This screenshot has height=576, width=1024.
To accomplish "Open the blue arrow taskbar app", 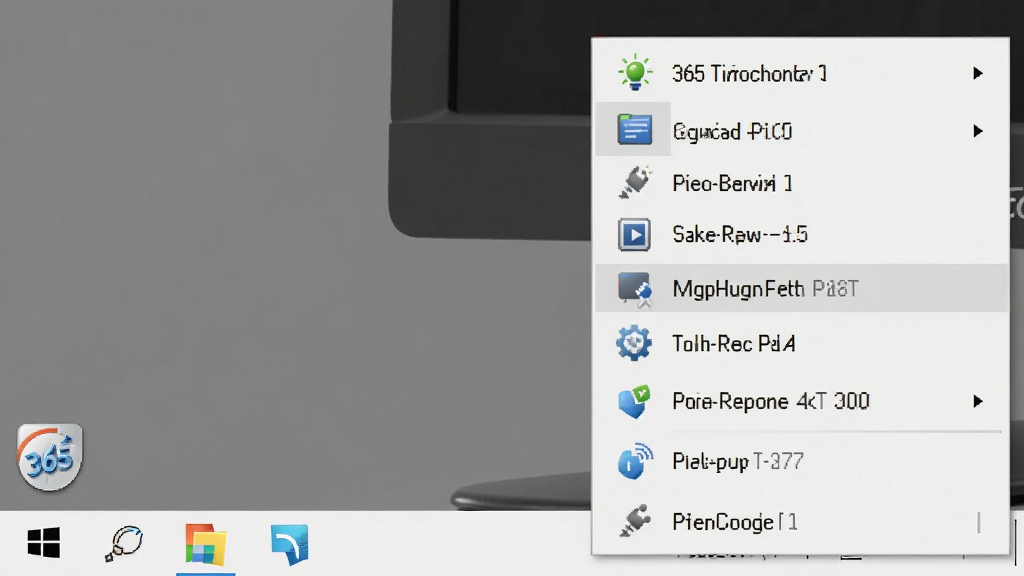I will (x=290, y=544).
